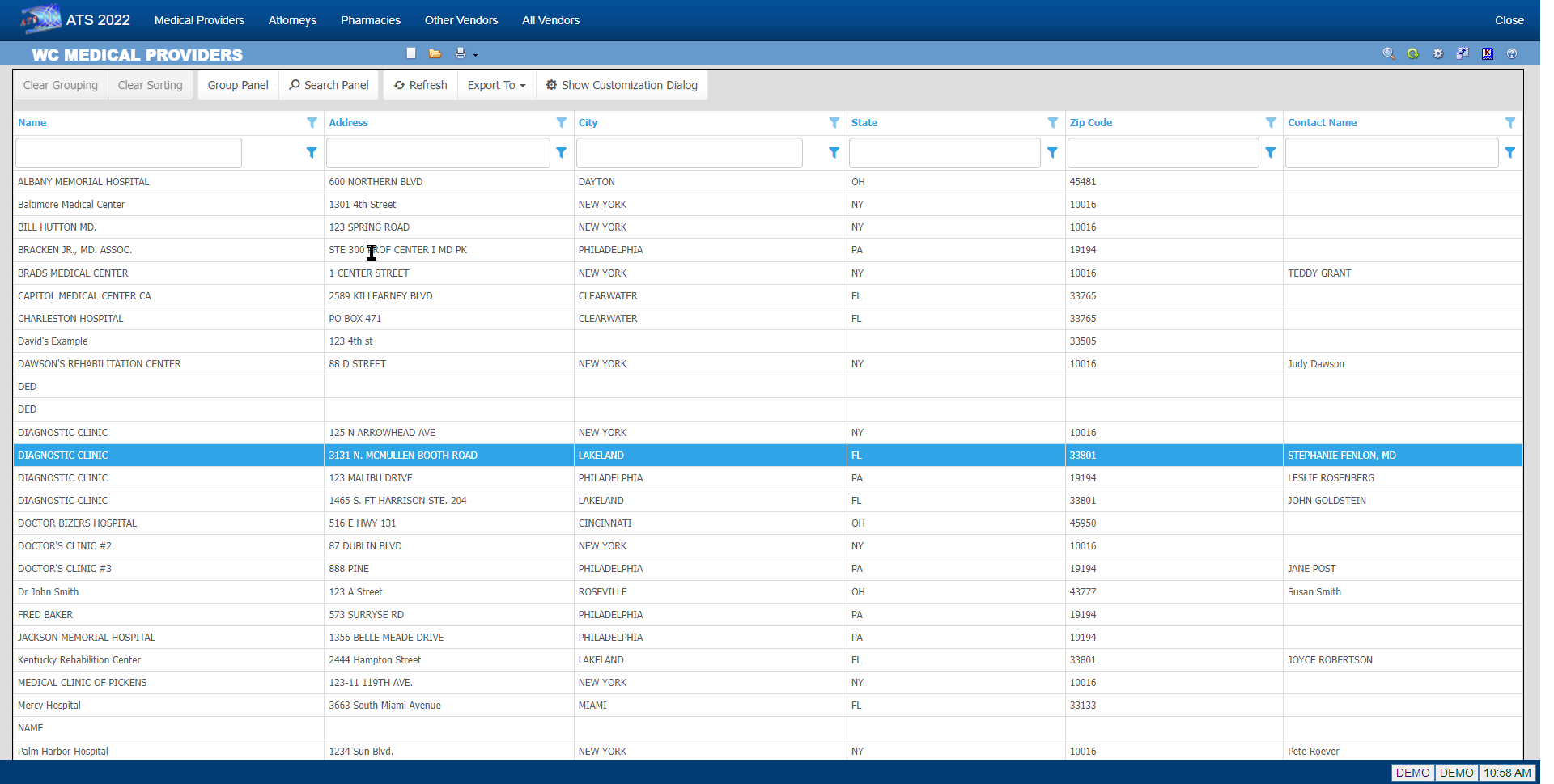Open City filter row condition menu
The image size is (1554, 784).
[834, 153]
